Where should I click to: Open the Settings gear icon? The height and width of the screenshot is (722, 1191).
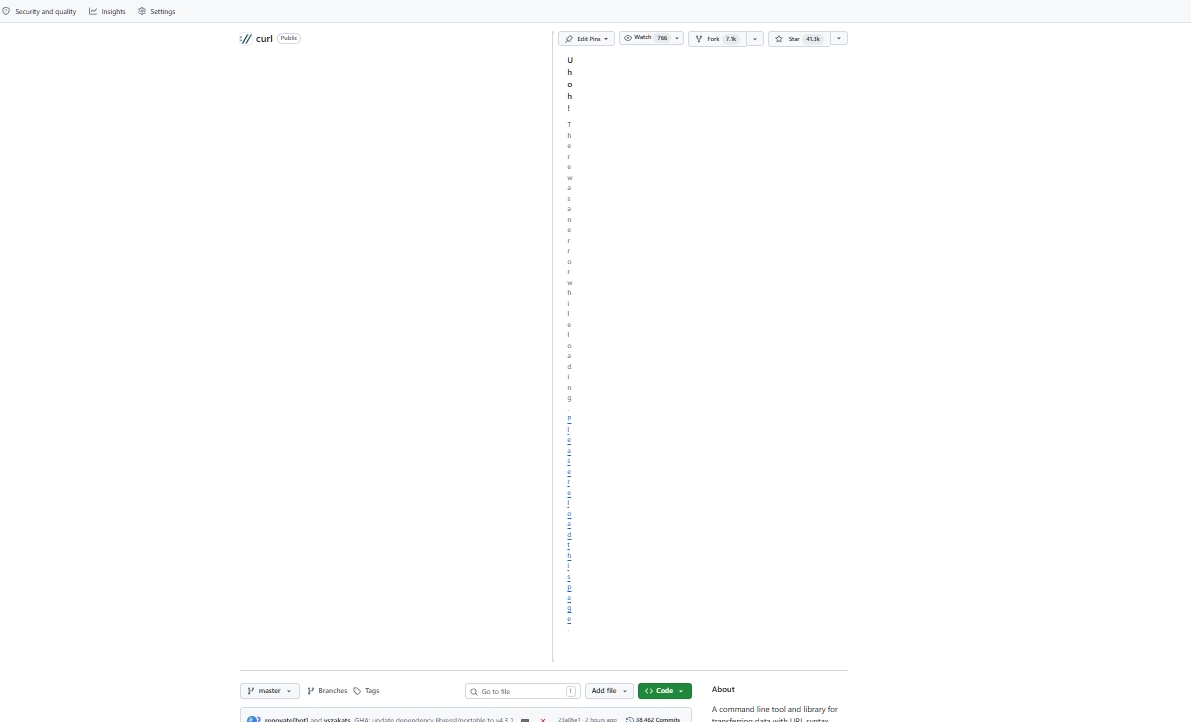141,11
